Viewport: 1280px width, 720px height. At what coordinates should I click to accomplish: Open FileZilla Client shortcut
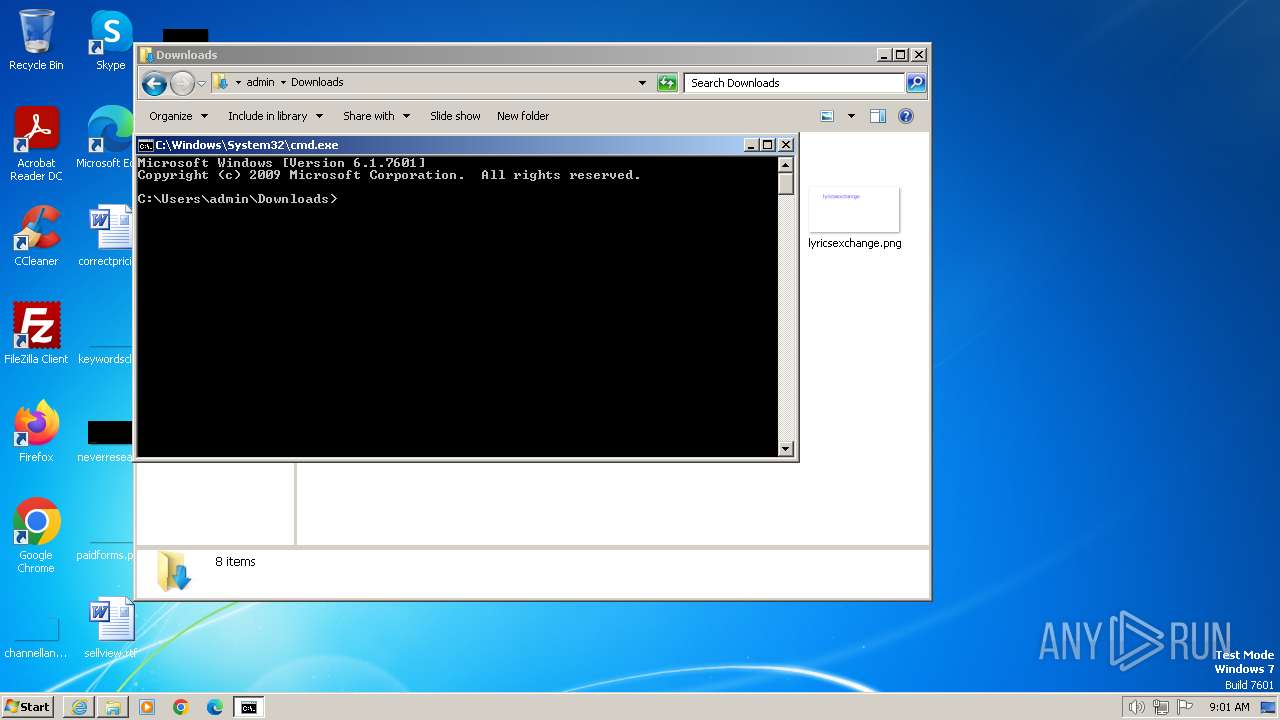click(36, 334)
